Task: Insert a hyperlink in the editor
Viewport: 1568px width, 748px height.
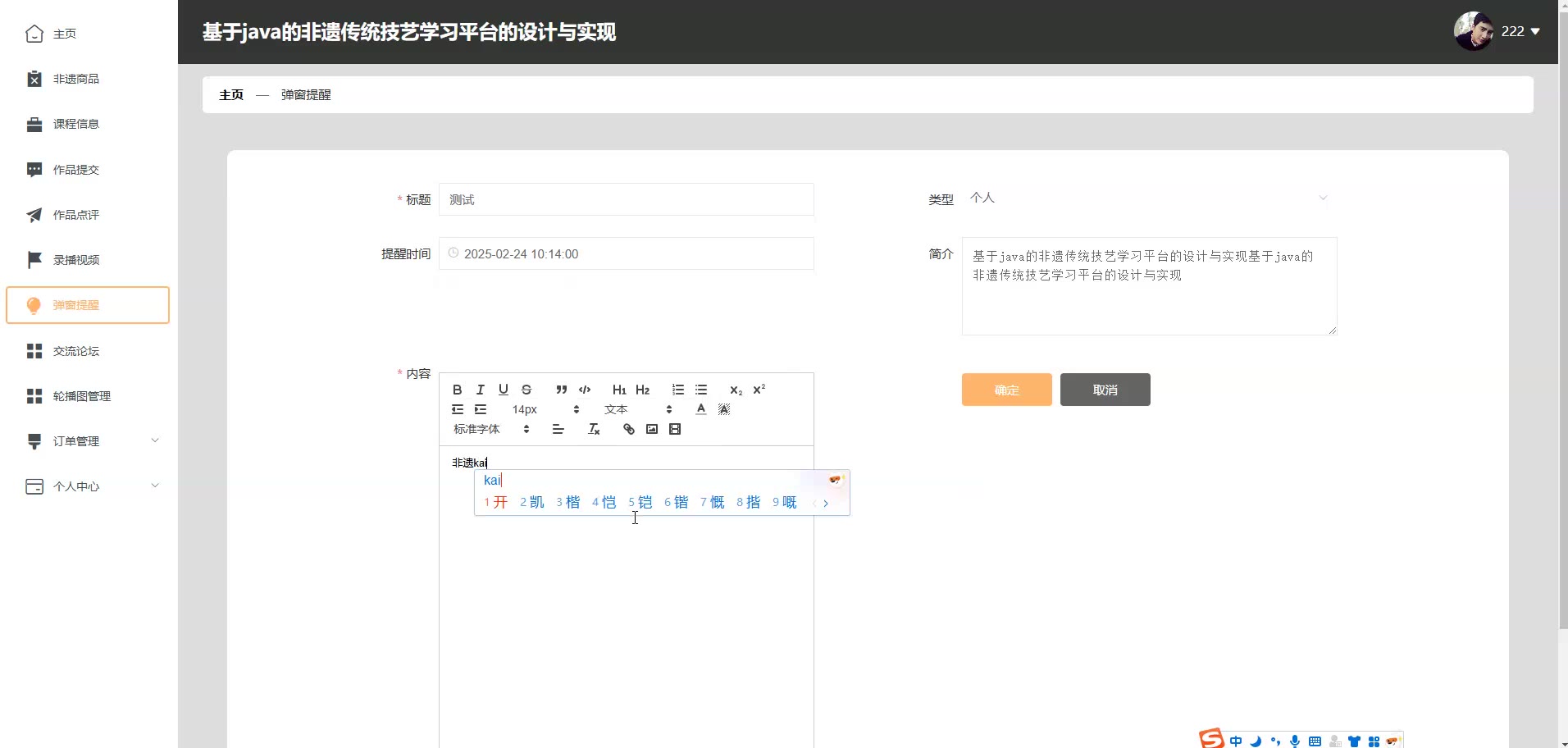Action: pyautogui.click(x=629, y=429)
